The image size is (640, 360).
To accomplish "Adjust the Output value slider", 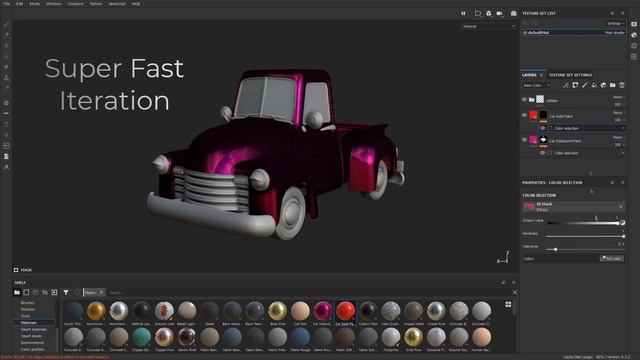I will 582,223.
